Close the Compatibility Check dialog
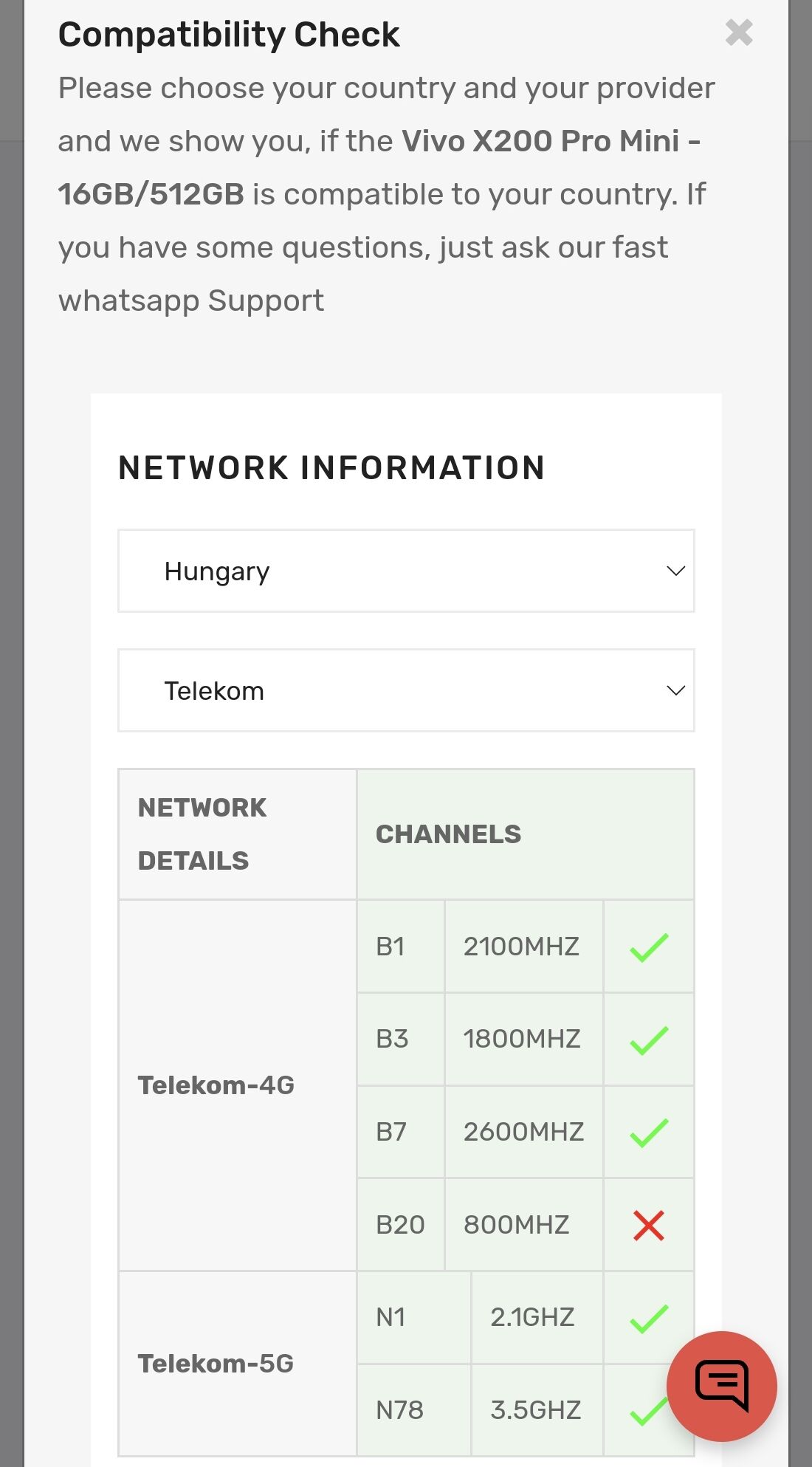Screen dimensions: 812x1467 [739, 32]
